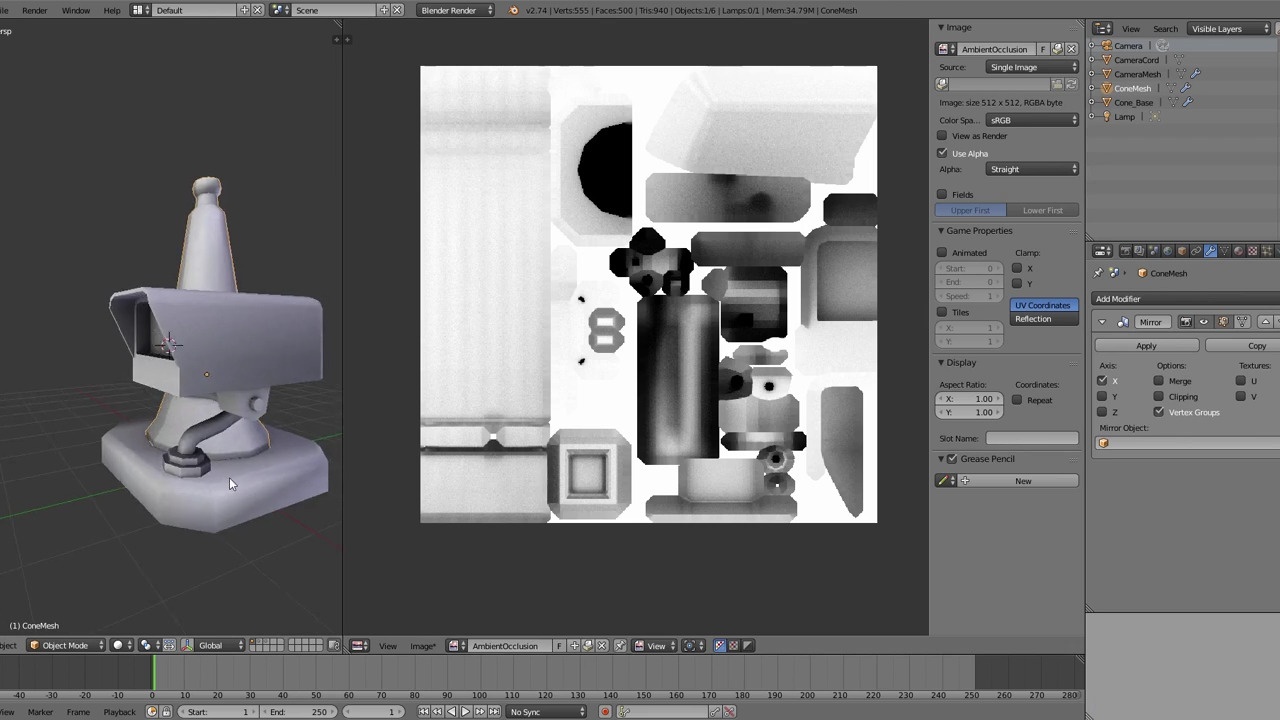Open the Source dropdown showing Single Image
Viewport: 1280px width, 720px height.
click(x=1030, y=67)
